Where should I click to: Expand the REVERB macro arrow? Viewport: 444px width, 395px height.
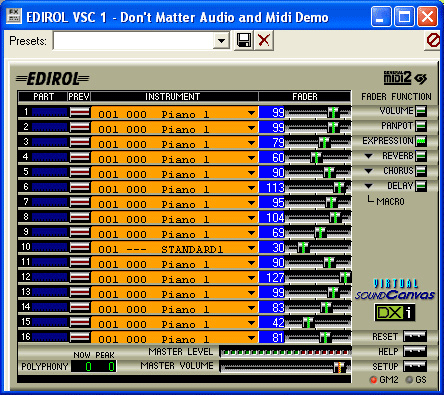point(368,156)
